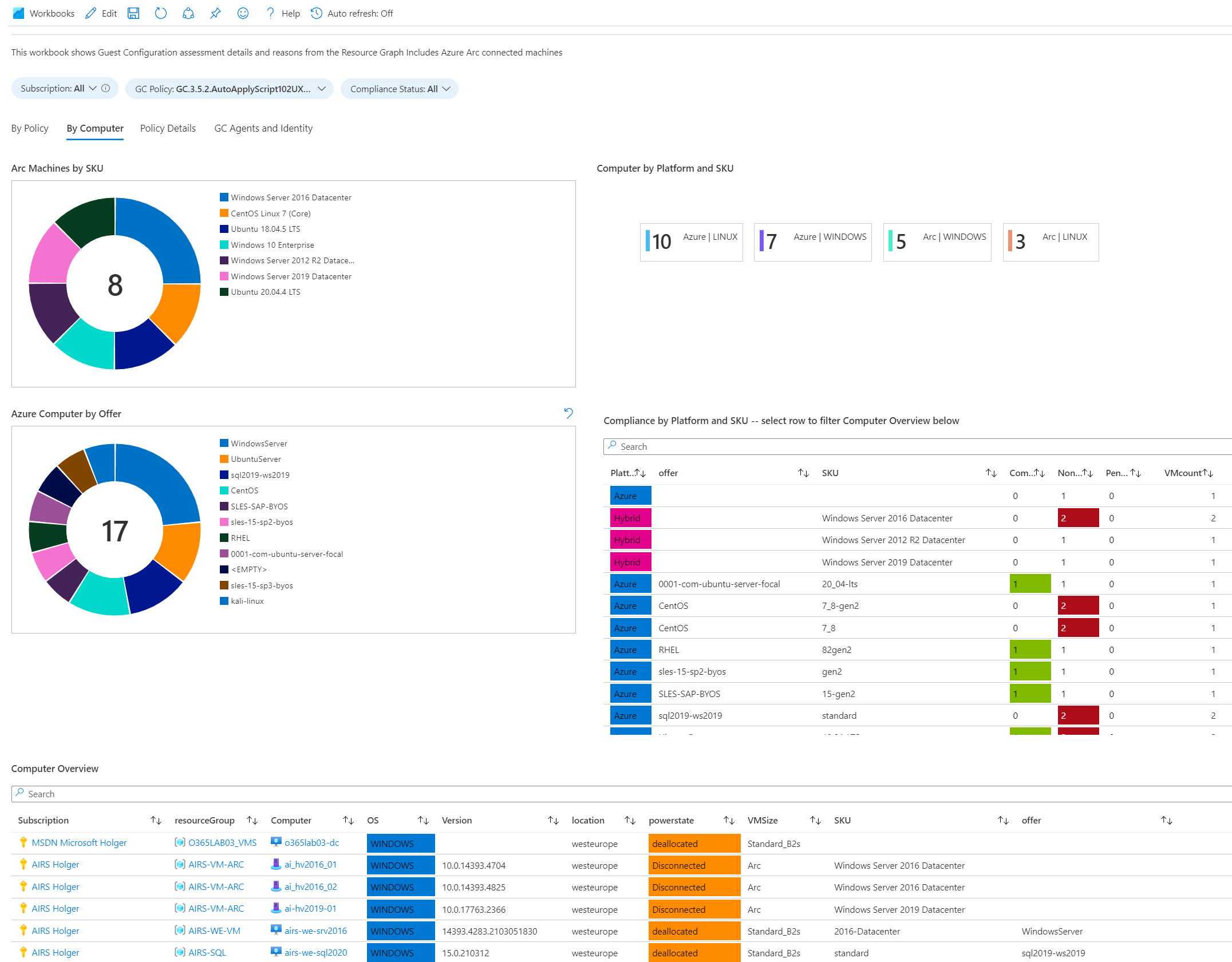Screen dimensions: 1232x962
Task: Sort compliance table by NonCompliant column
Action: pos(1087,473)
